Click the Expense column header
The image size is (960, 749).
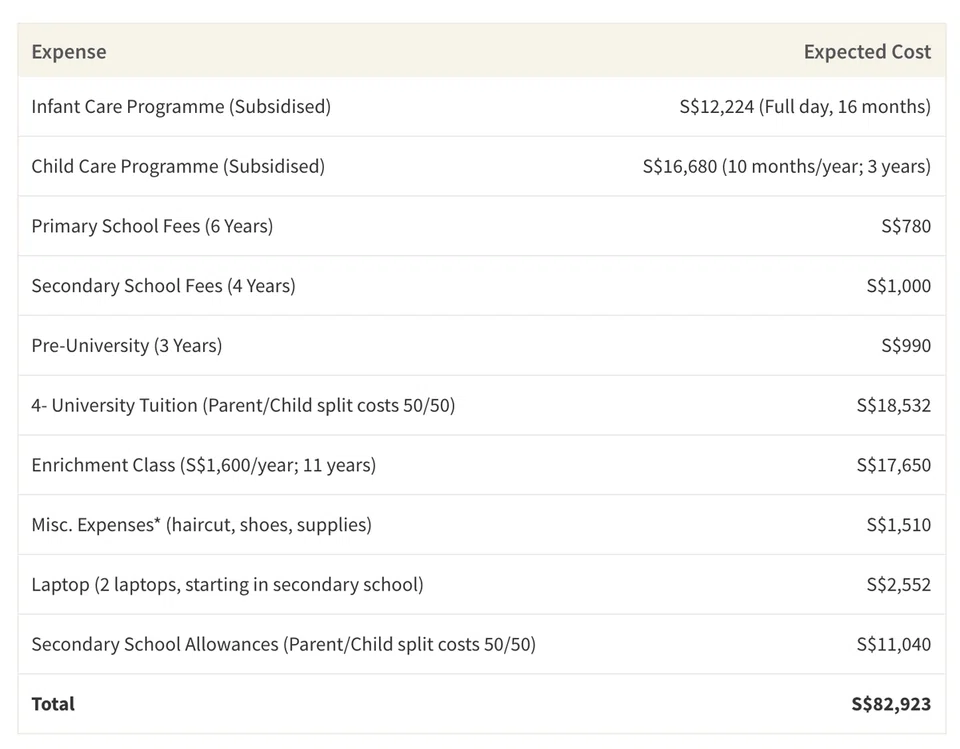click(x=68, y=52)
